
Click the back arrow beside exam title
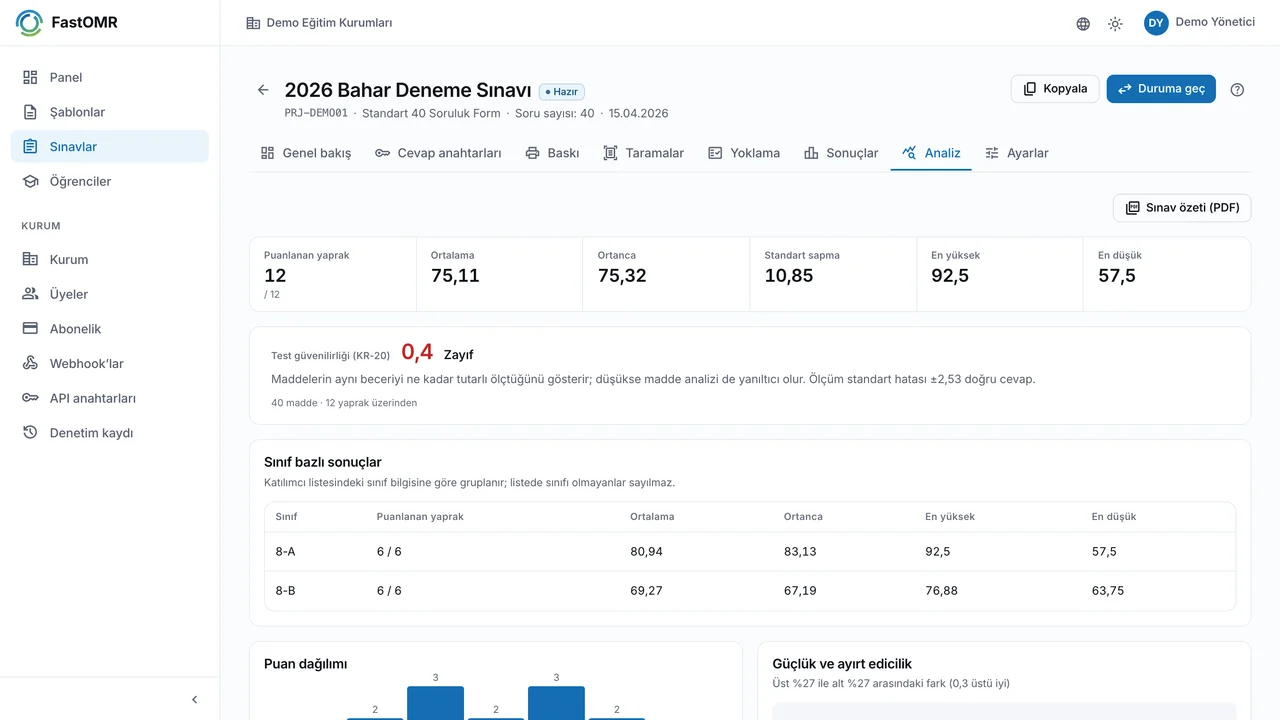coord(263,90)
